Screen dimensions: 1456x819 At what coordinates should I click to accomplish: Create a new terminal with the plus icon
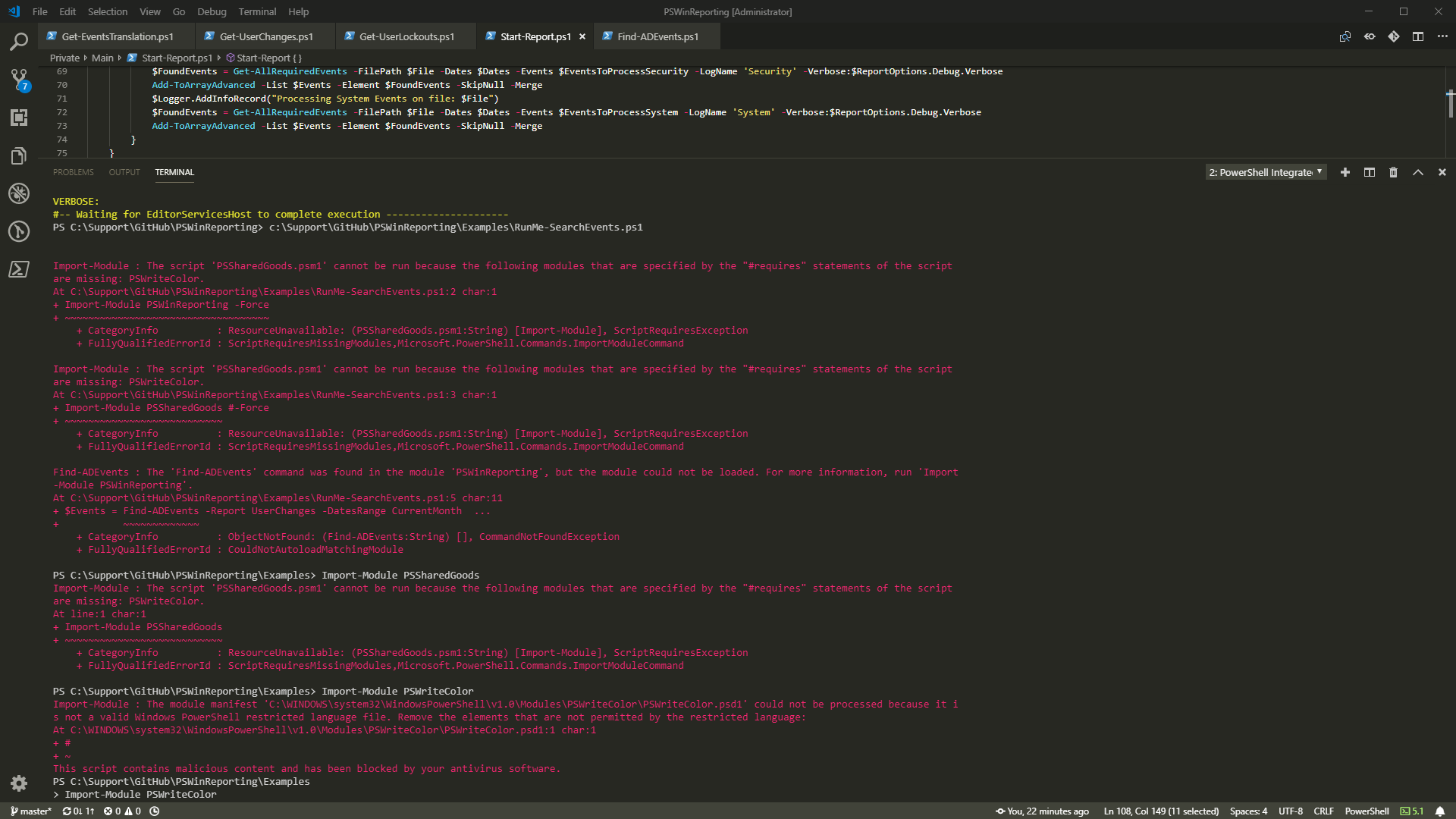tap(1345, 172)
